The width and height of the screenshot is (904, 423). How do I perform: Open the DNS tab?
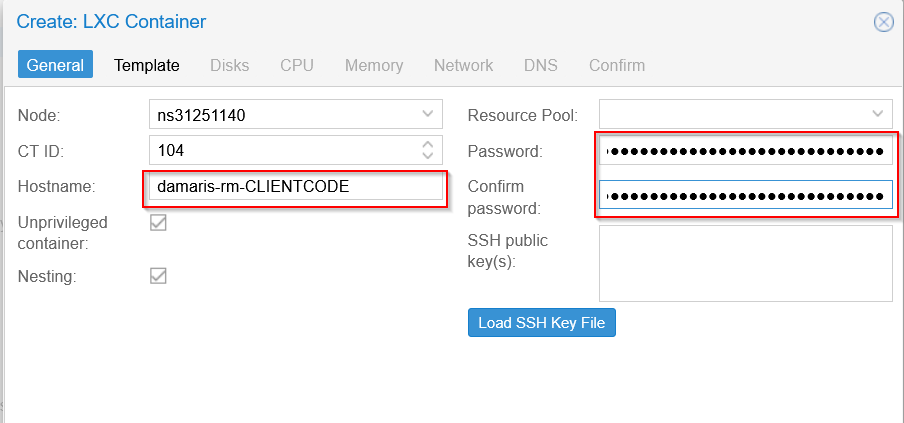541,65
